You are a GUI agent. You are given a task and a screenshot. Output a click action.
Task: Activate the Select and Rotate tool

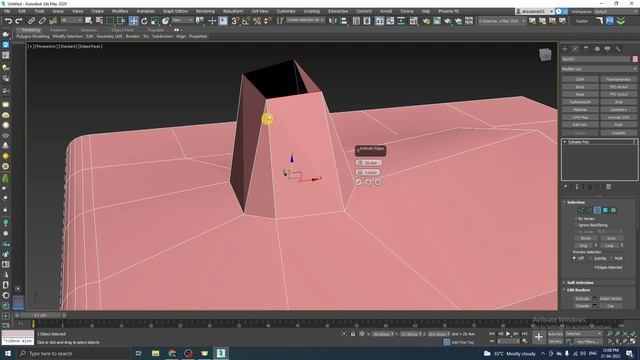pyautogui.click(x=144, y=21)
